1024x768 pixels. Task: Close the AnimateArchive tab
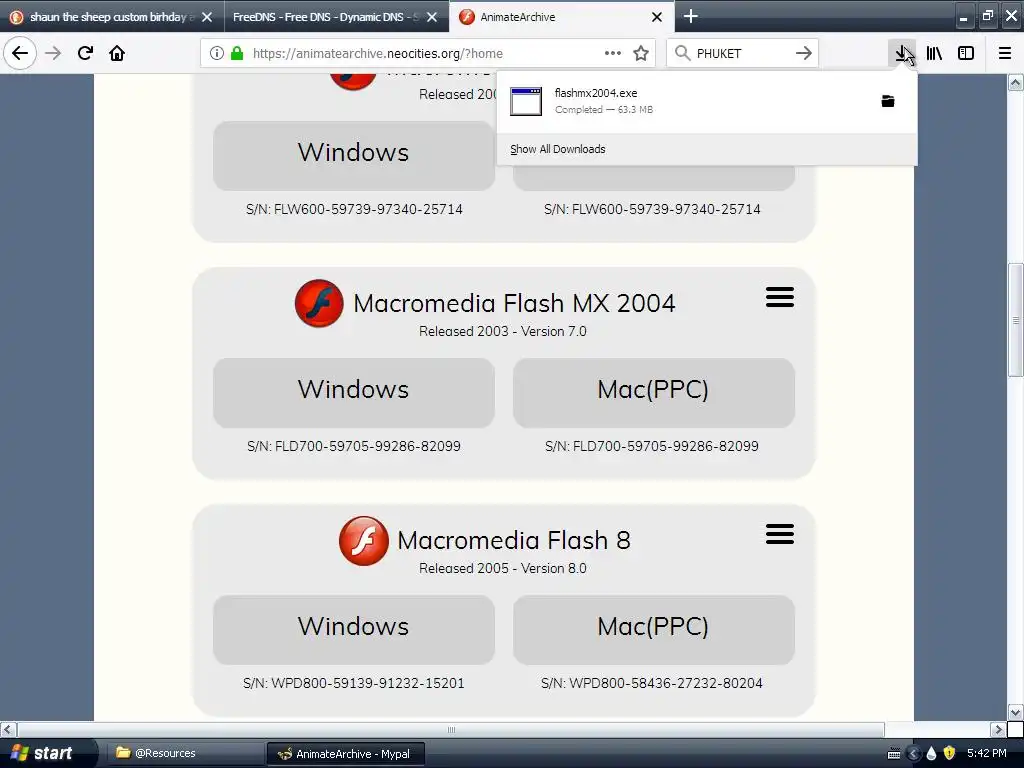coord(657,17)
